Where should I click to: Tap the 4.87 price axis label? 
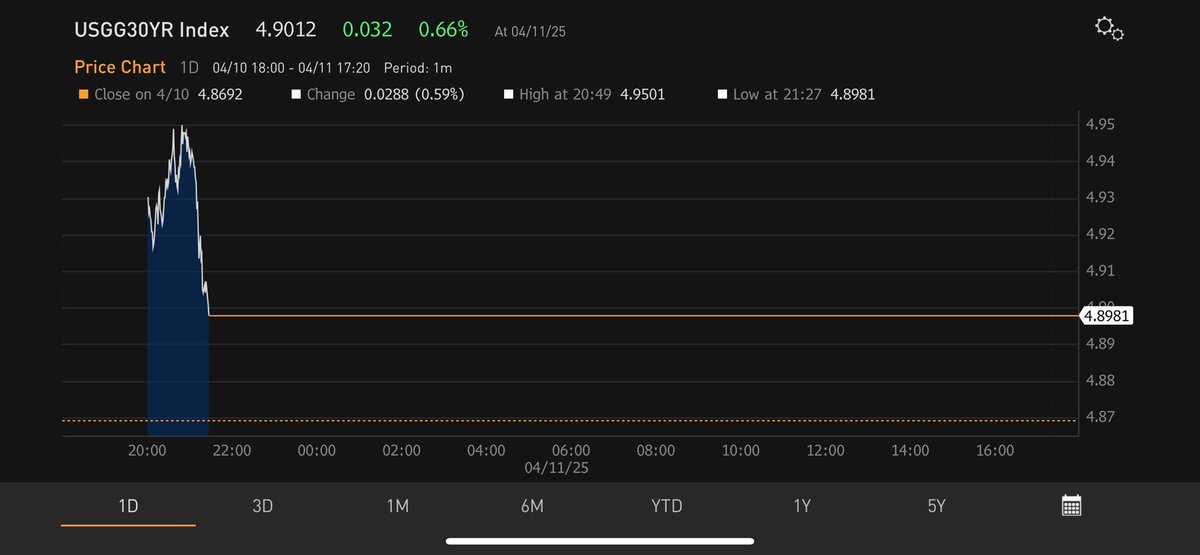point(1100,418)
